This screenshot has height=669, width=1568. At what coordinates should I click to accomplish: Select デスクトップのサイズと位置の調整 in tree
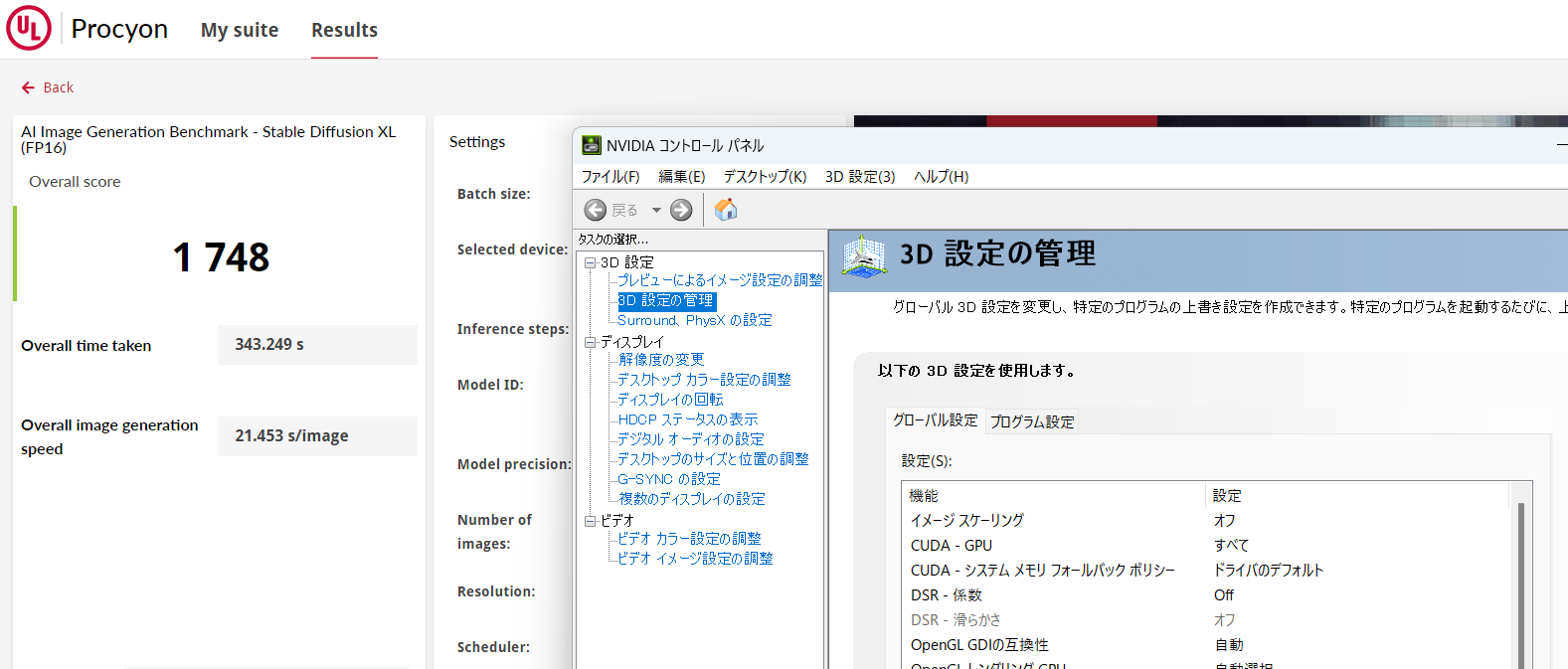click(713, 459)
